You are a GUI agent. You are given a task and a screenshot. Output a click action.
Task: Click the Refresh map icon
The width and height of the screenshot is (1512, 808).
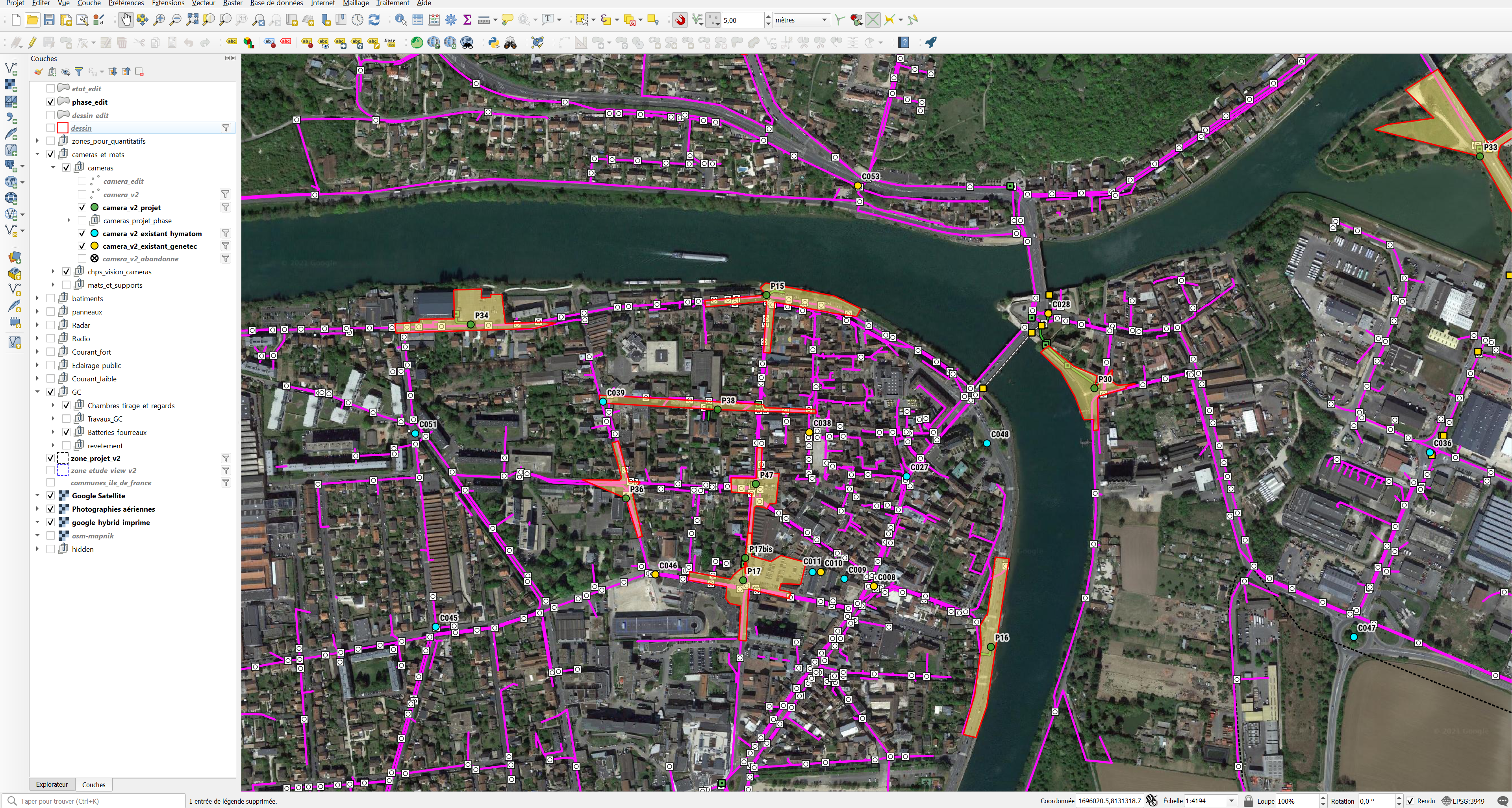374,20
